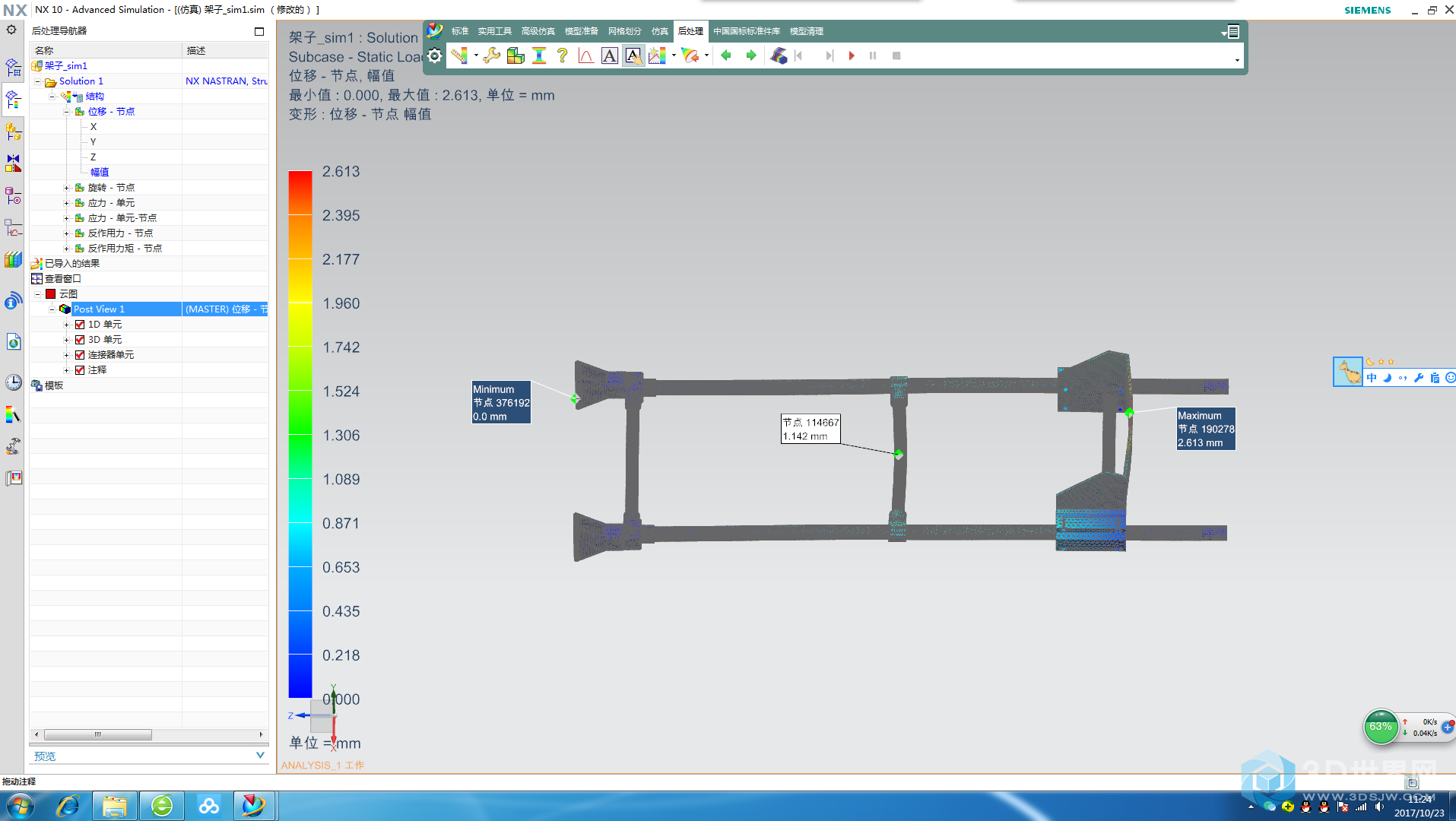This screenshot has width=1456, height=821.
Task: Select the 模板 tree item
Action: pyautogui.click(x=54, y=385)
